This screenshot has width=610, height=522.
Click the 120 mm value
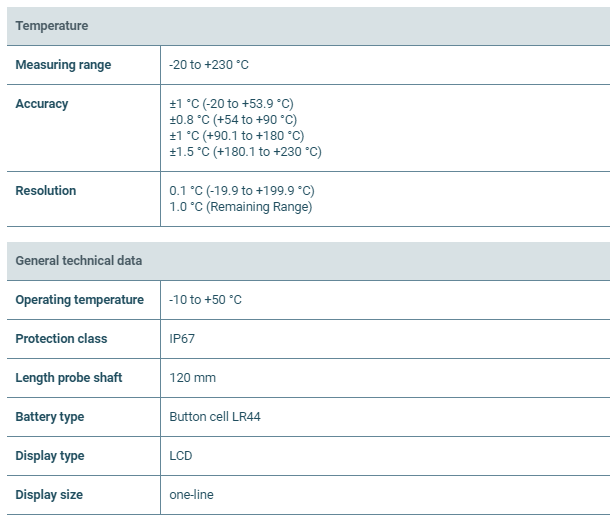tap(192, 378)
